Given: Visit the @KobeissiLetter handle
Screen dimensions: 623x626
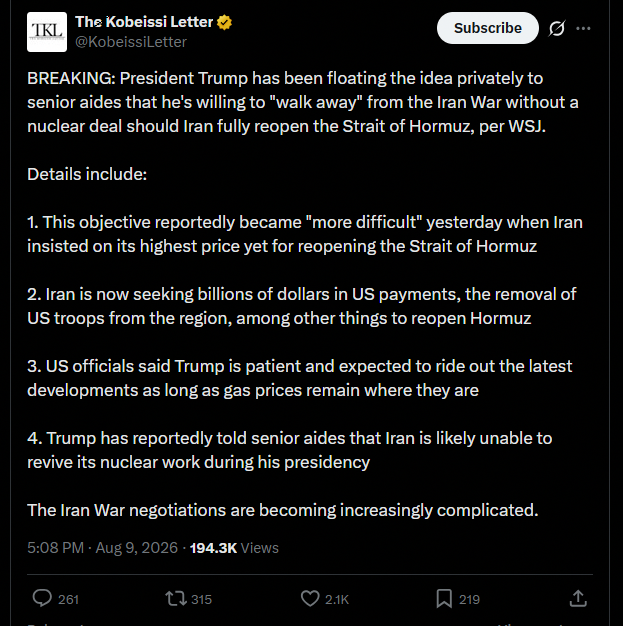Looking at the screenshot, I should tap(131, 42).
